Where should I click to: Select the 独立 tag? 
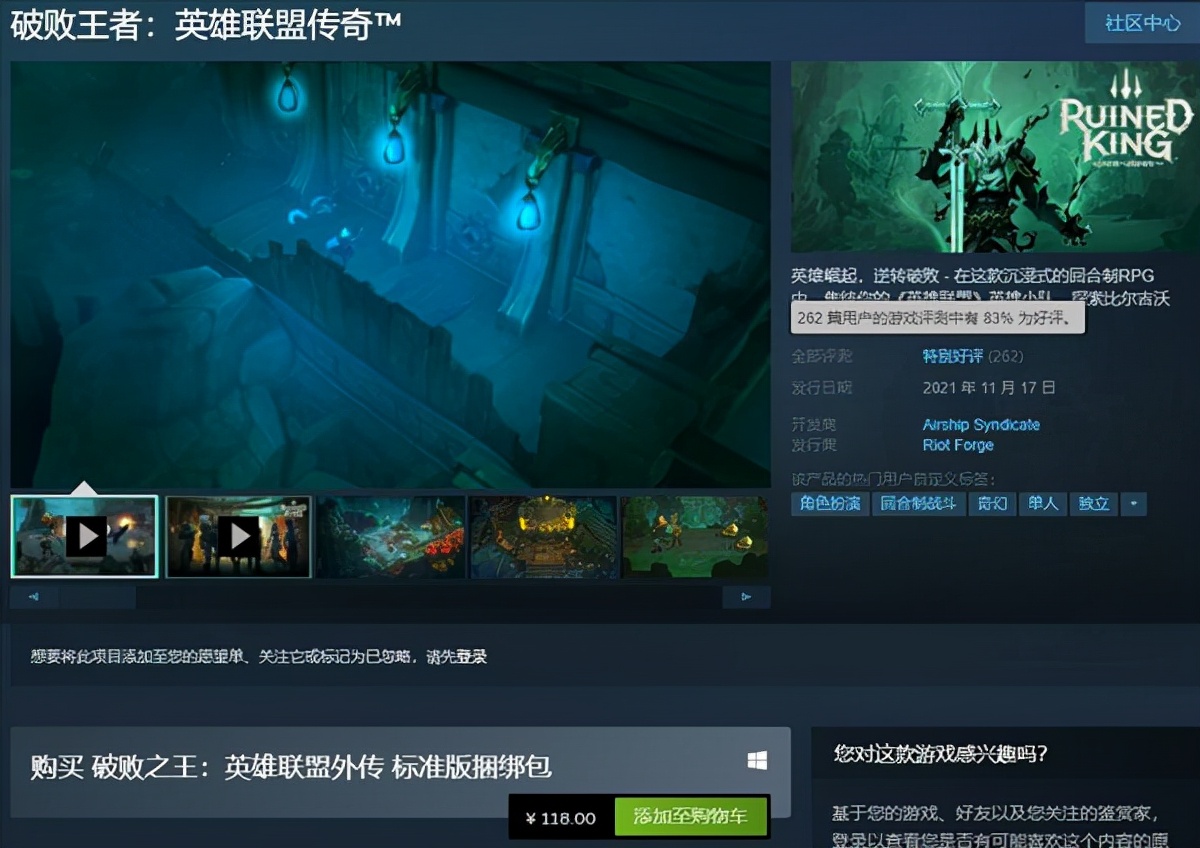point(1094,504)
